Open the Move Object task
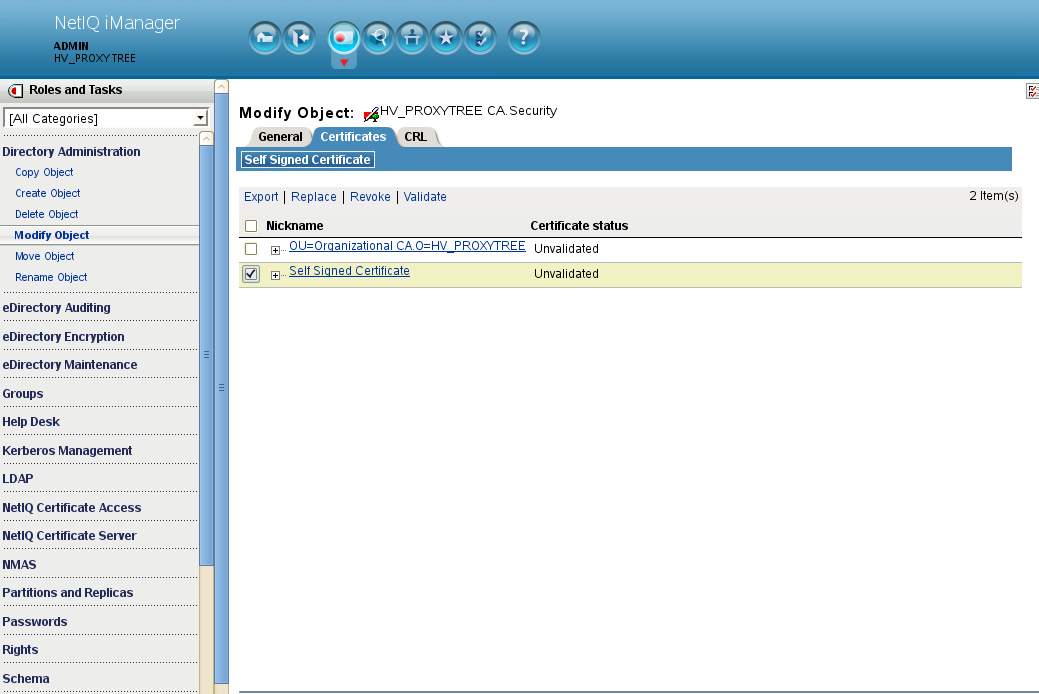Viewport: 1039px width, 694px height. 44,257
